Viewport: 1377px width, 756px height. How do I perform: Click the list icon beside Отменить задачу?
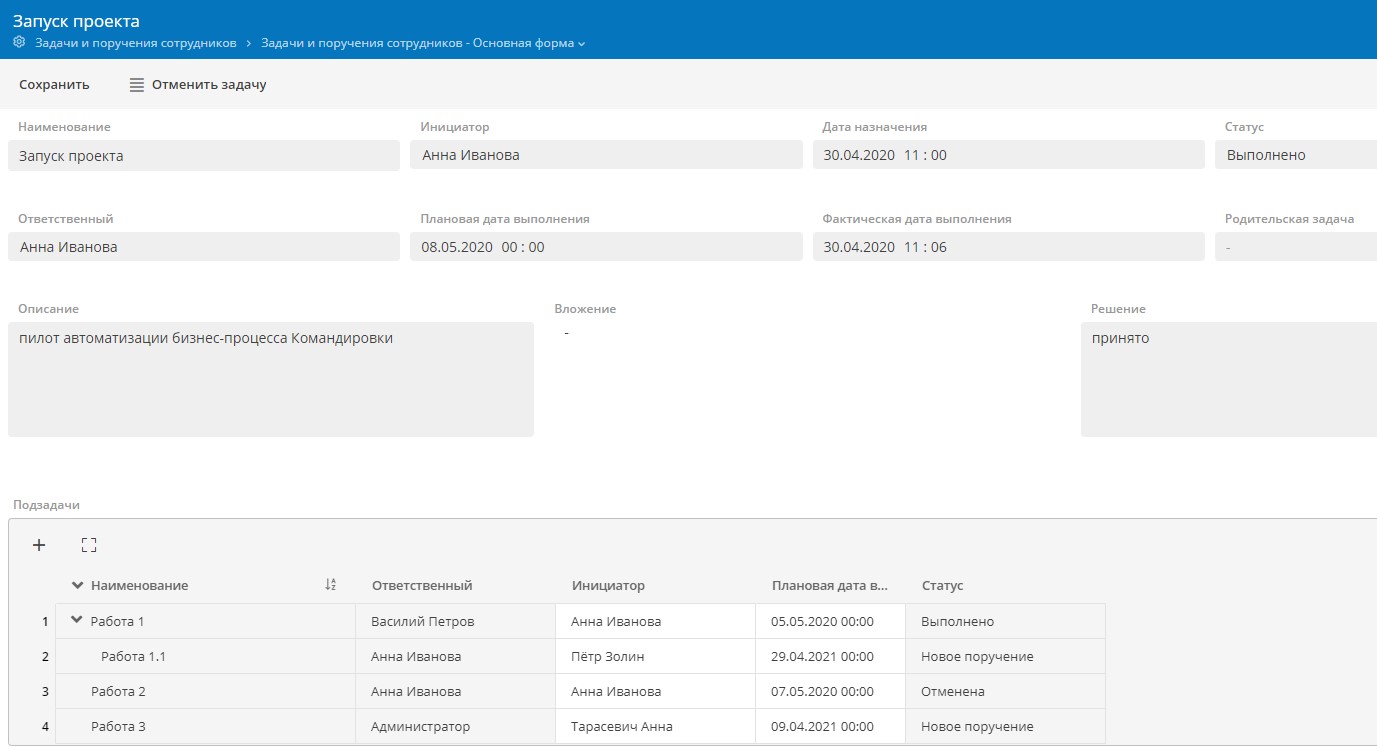(x=137, y=85)
